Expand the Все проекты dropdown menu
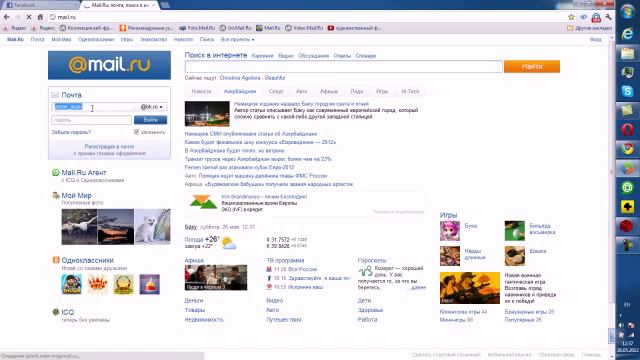Screen dimensions: 640x360 [x=237, y=40]
